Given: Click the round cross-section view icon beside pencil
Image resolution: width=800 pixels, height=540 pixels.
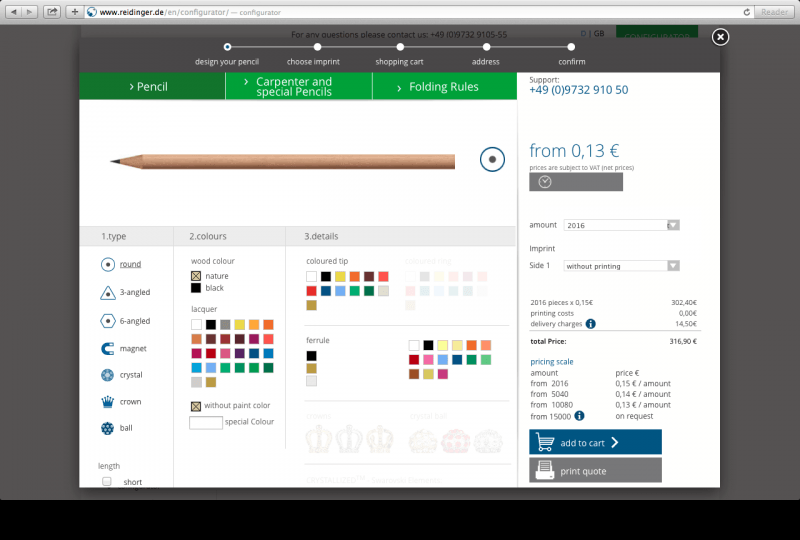Looking at the screenshot, I should point(492,159).
